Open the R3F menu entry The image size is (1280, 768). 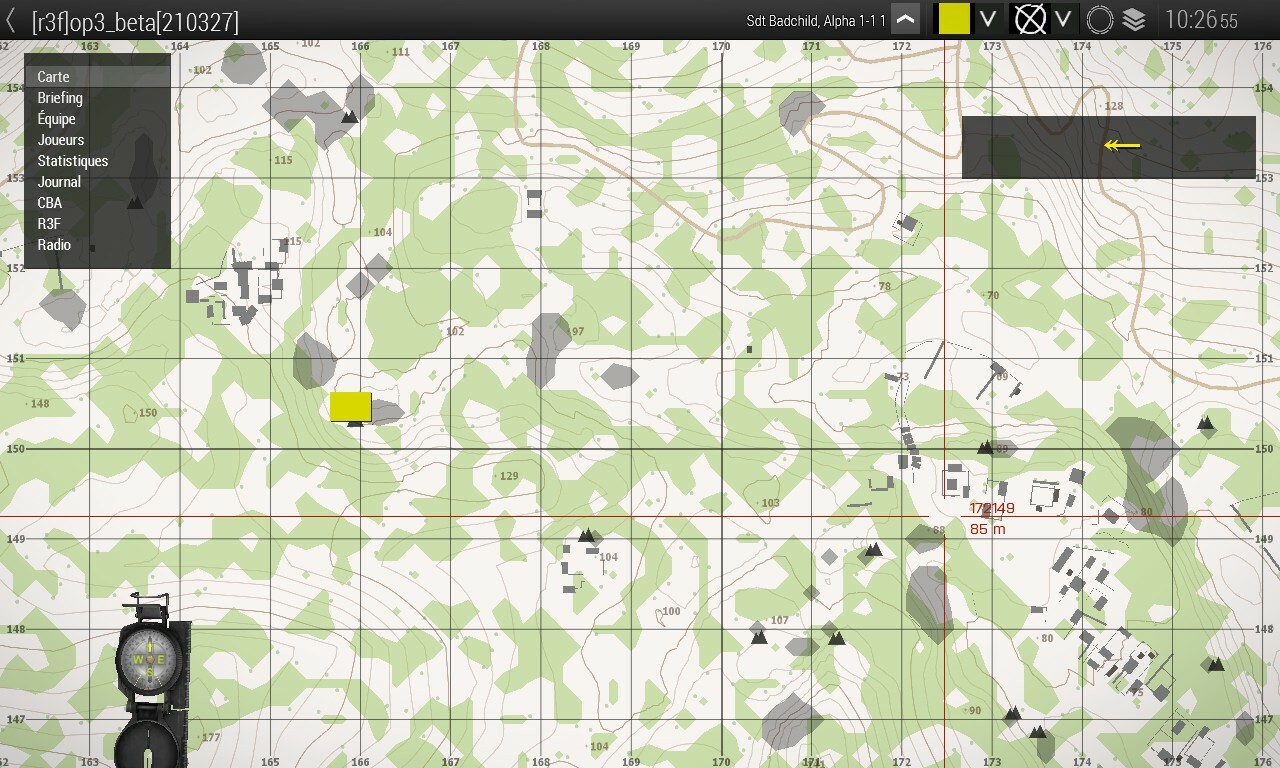tap(49, 224)
